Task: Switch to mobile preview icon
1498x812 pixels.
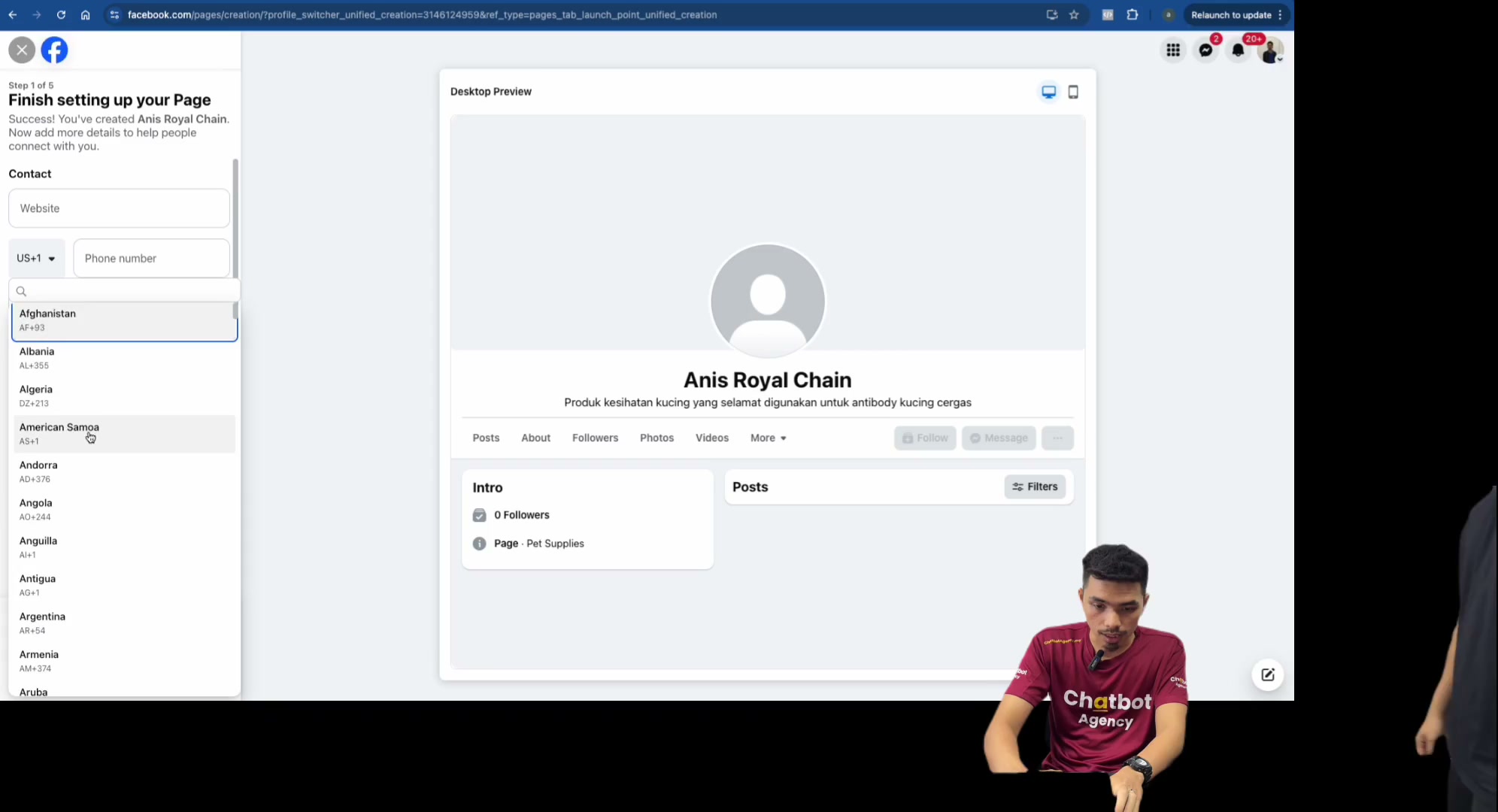Action: click(1074, 92)
